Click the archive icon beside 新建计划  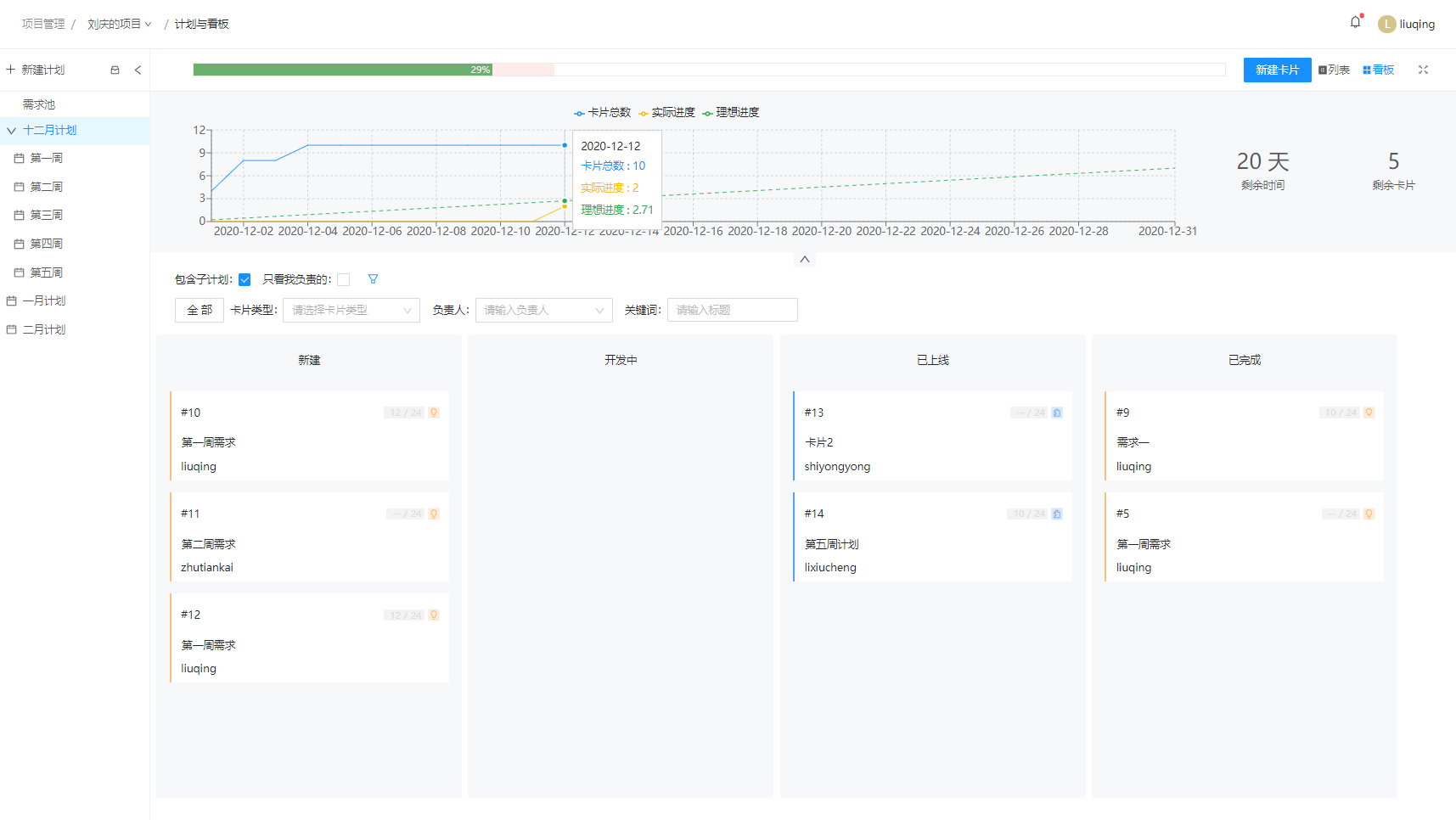[x=115, y=70]
